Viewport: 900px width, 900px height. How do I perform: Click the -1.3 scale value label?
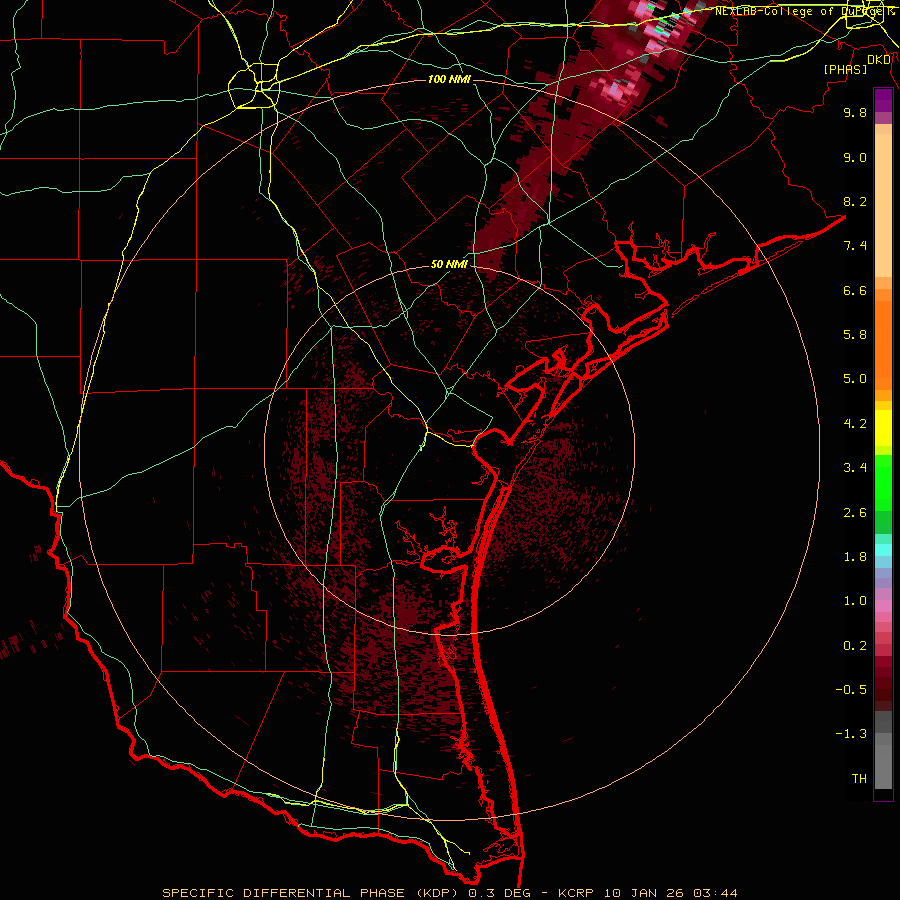[851, 734]
